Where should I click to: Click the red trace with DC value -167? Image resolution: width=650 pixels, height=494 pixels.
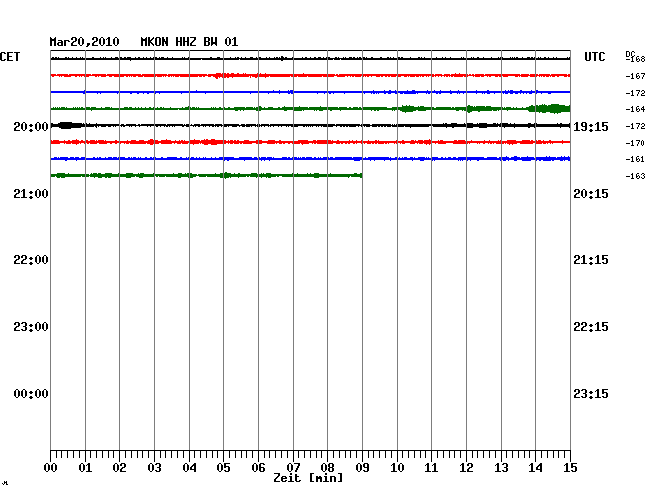[310, 75]
